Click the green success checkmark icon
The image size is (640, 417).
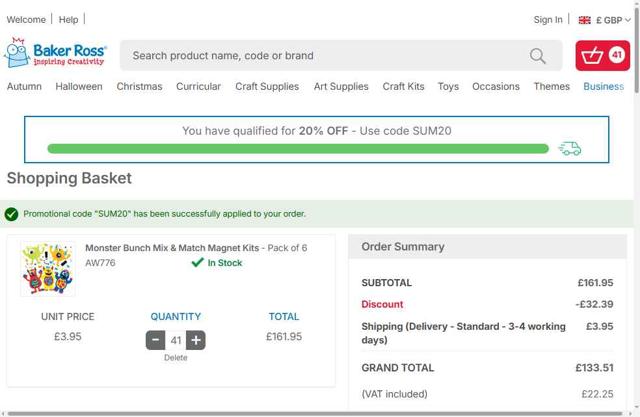(11, 214)
